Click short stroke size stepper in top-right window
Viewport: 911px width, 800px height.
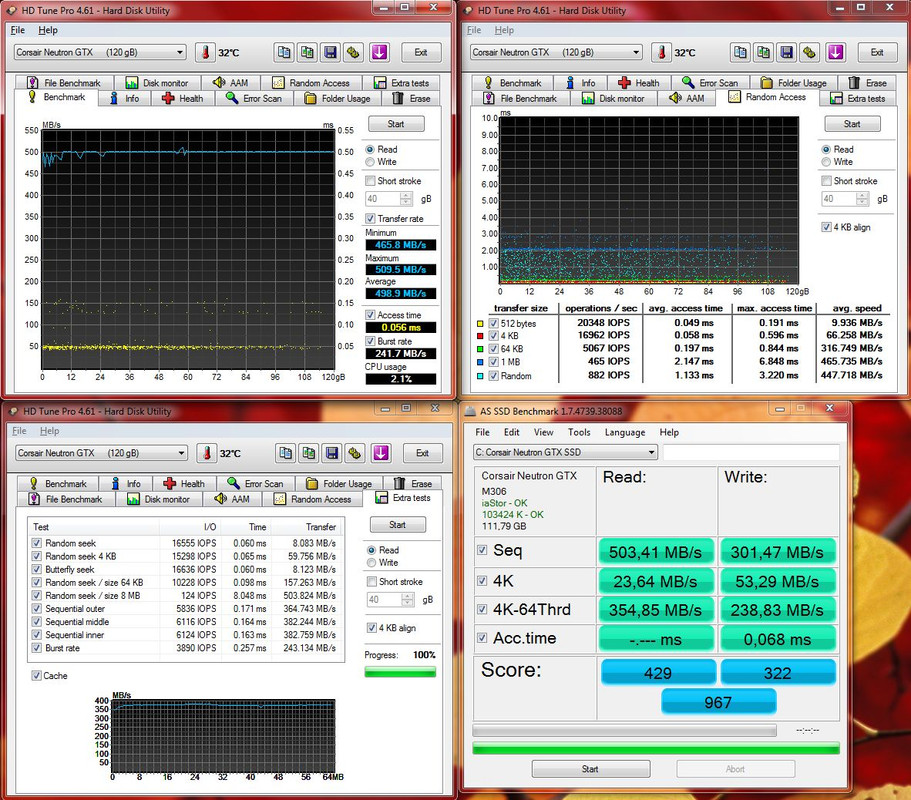coord(863,199)
